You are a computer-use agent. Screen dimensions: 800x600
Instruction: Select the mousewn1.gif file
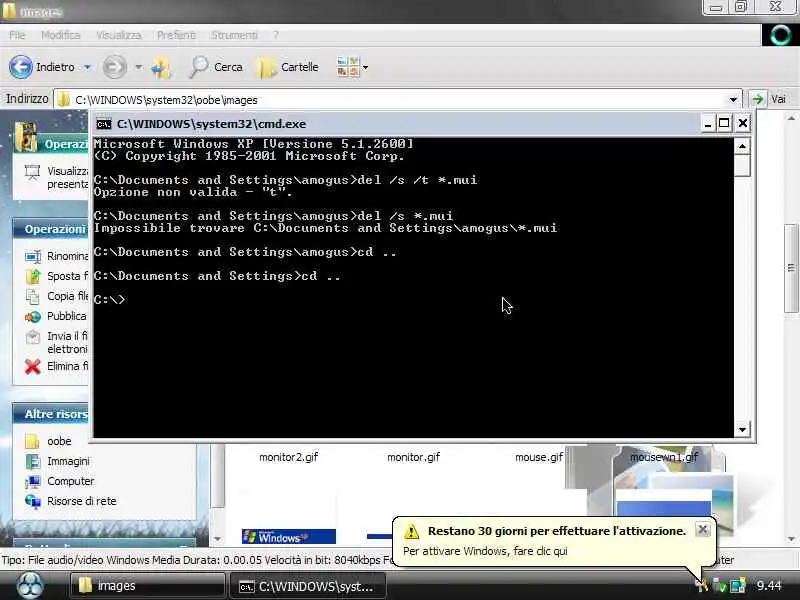664,457
